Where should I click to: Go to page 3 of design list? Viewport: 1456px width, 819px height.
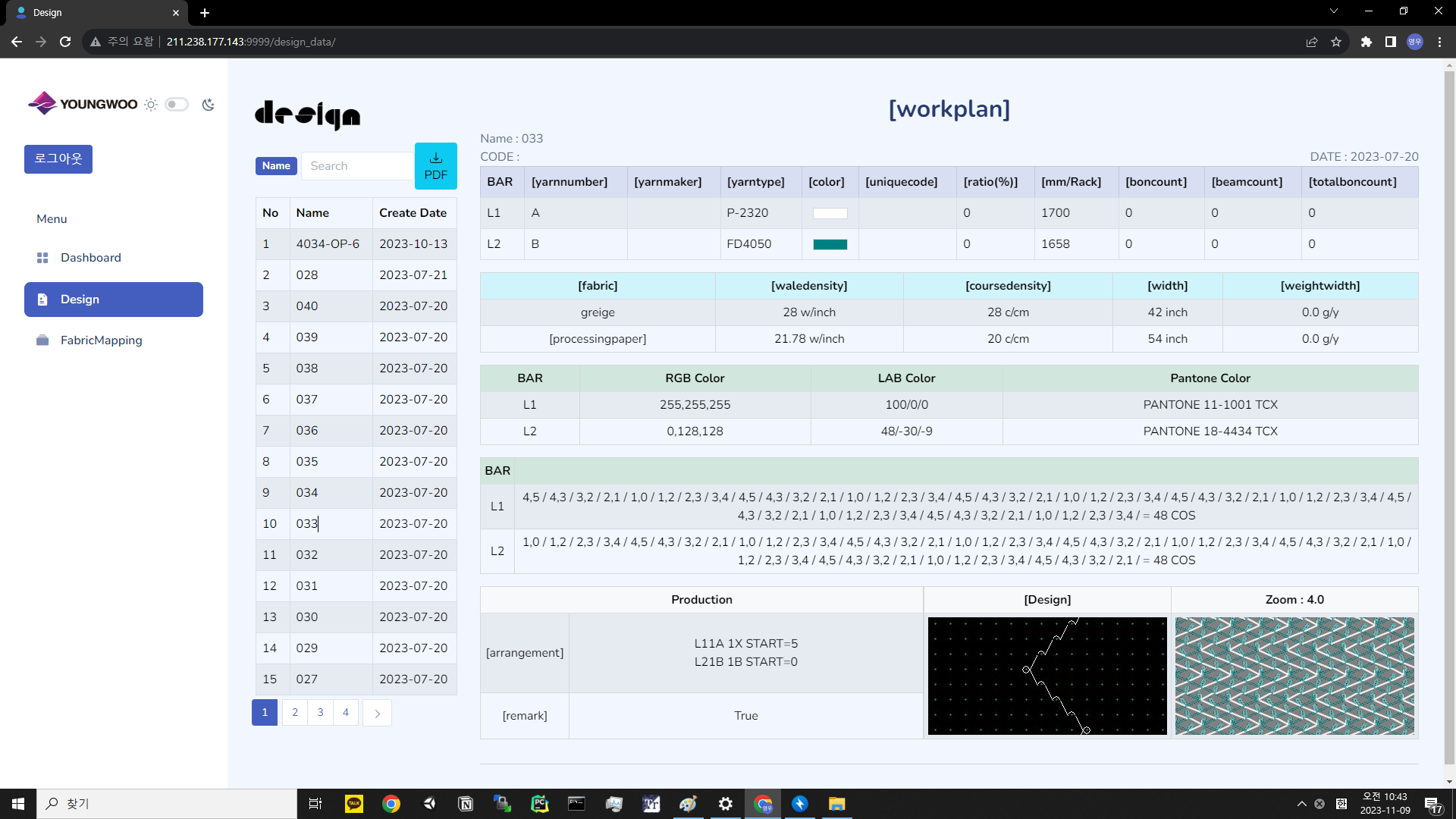point(320,713)
